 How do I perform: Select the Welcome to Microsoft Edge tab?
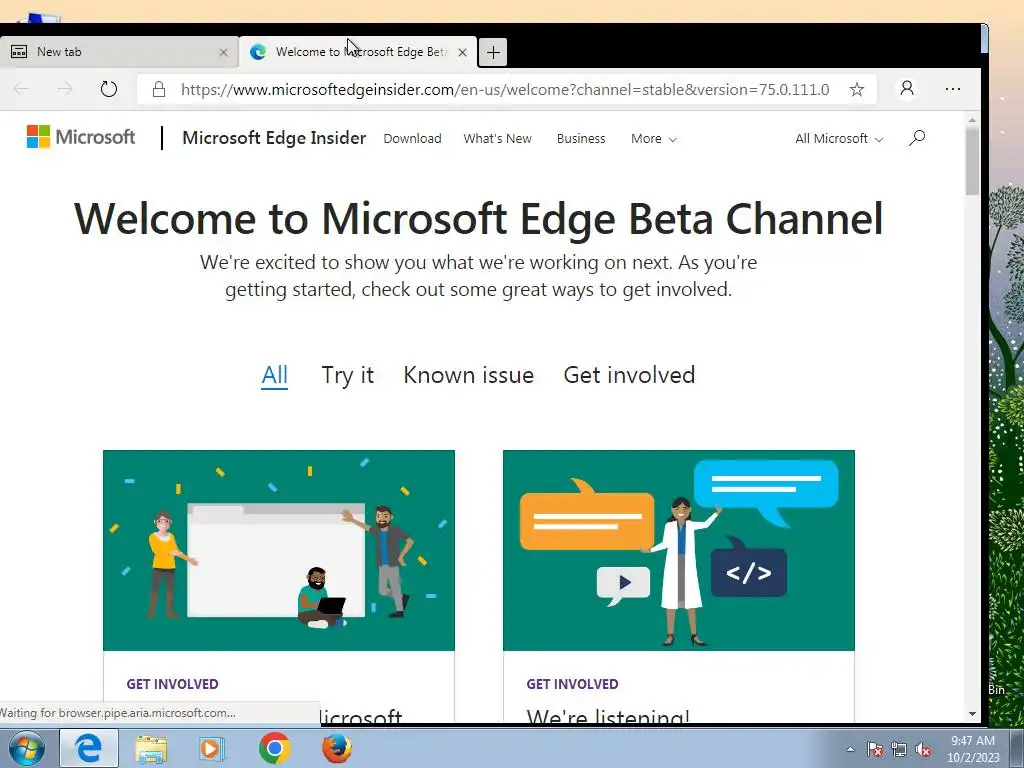coord(358,52)
